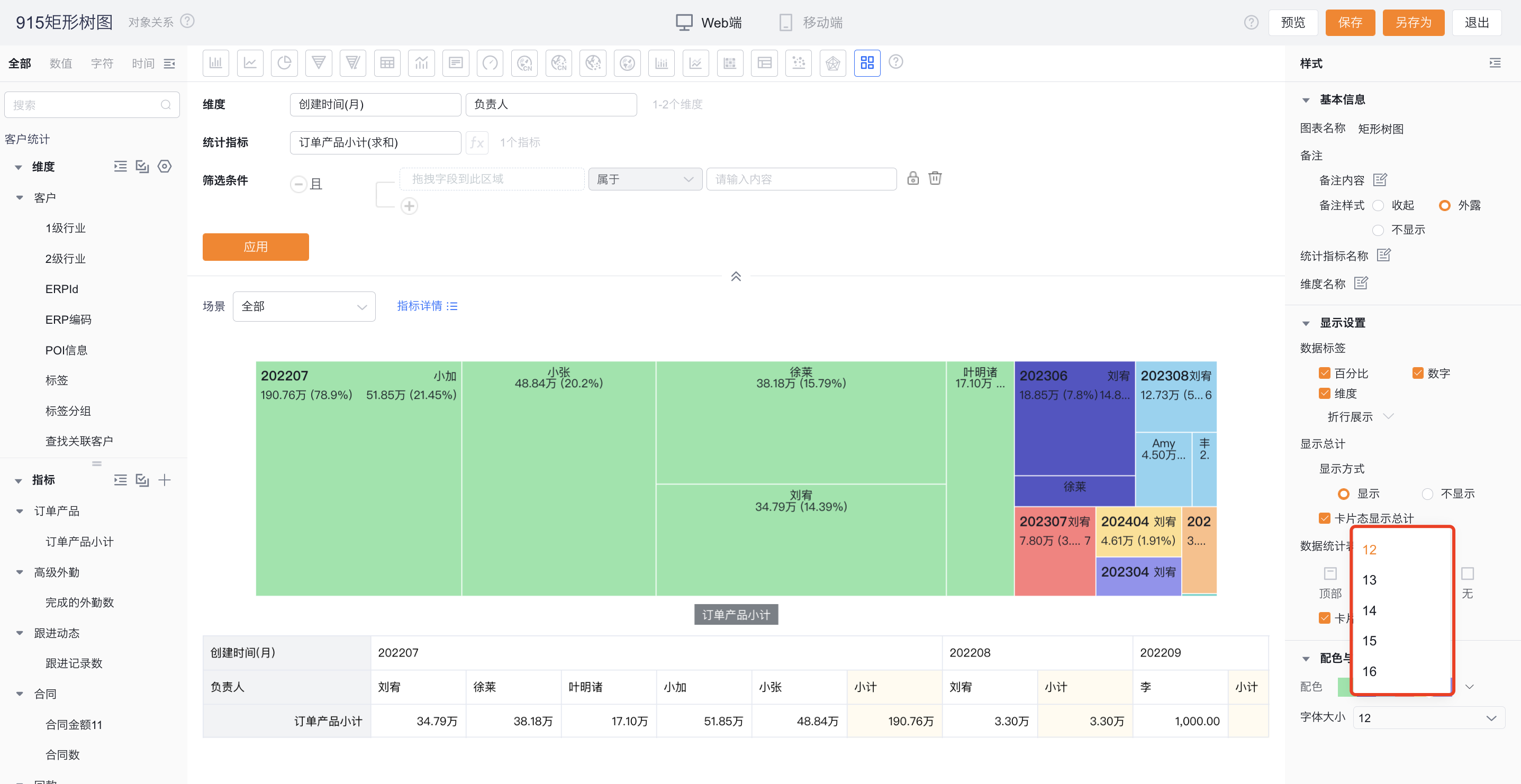Select 不显示 total display radio
Image resolution: width=1521 pixels, height=784 pixels.
(1427, 494)
